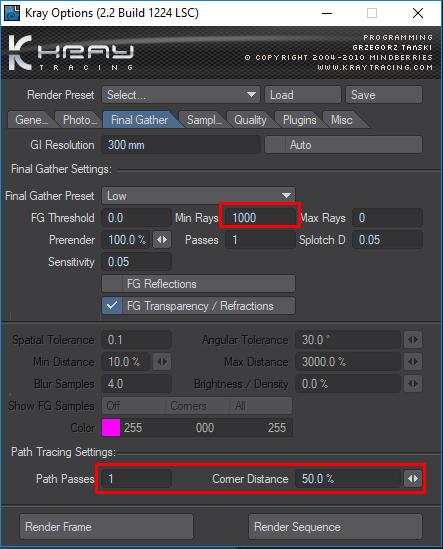Open the Final Gather Preset dropdown
Screen dimensions: 443x549
tap(198, 196)
